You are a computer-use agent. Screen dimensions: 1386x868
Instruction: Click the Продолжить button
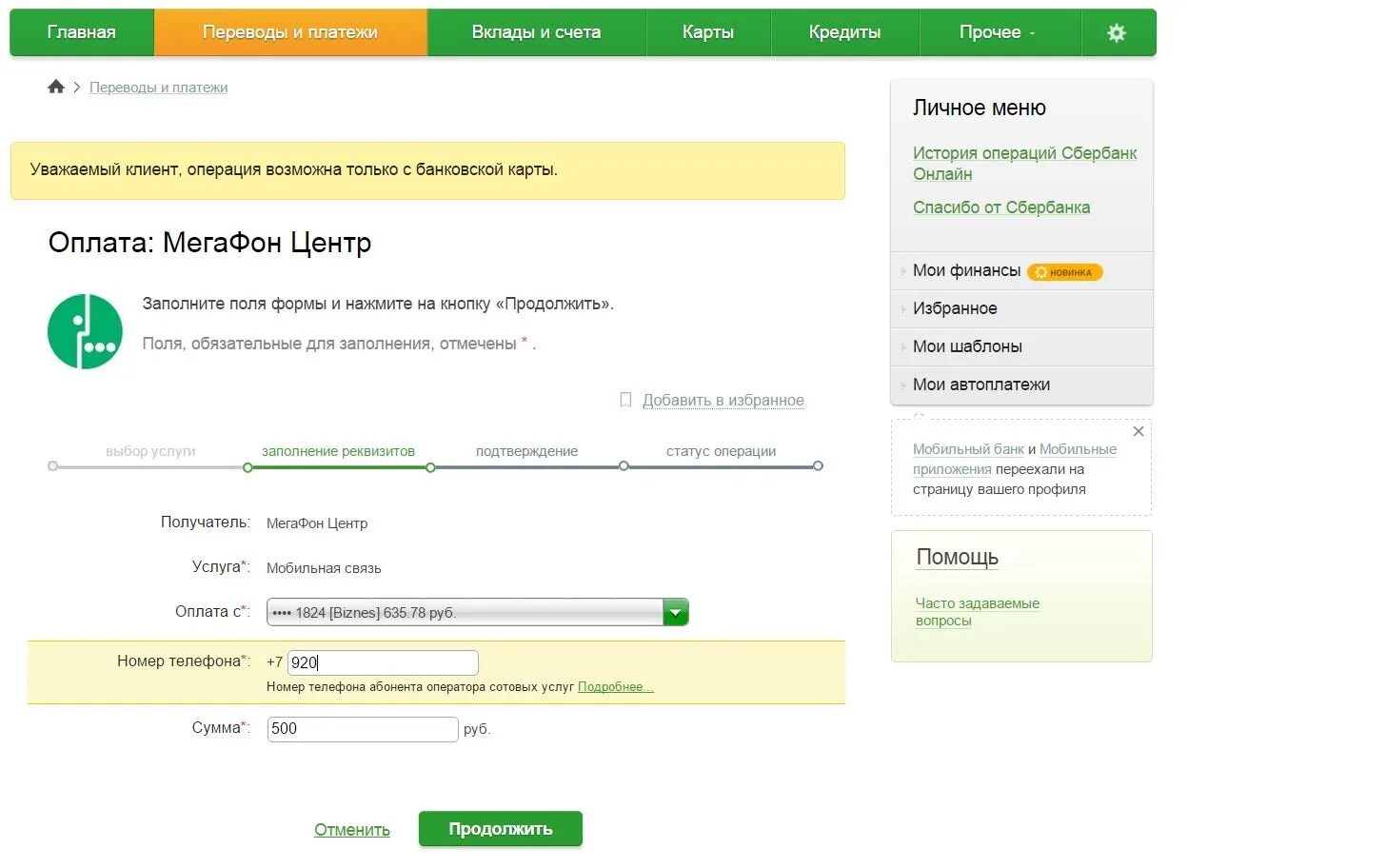(501, 829)
